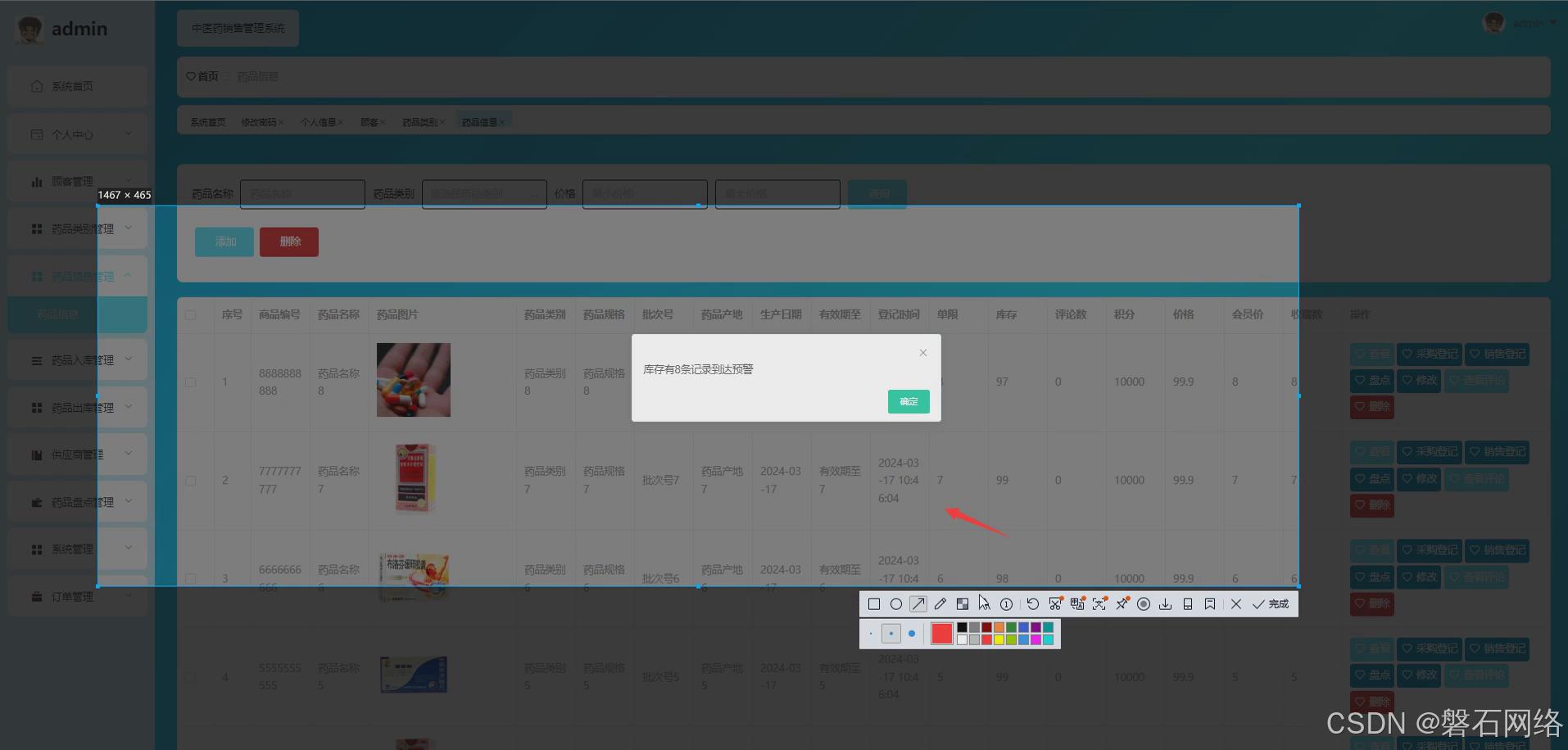The image size is (1568, 750).
Task: Switch to the 药品类别 tab
Action: point(423,122)
